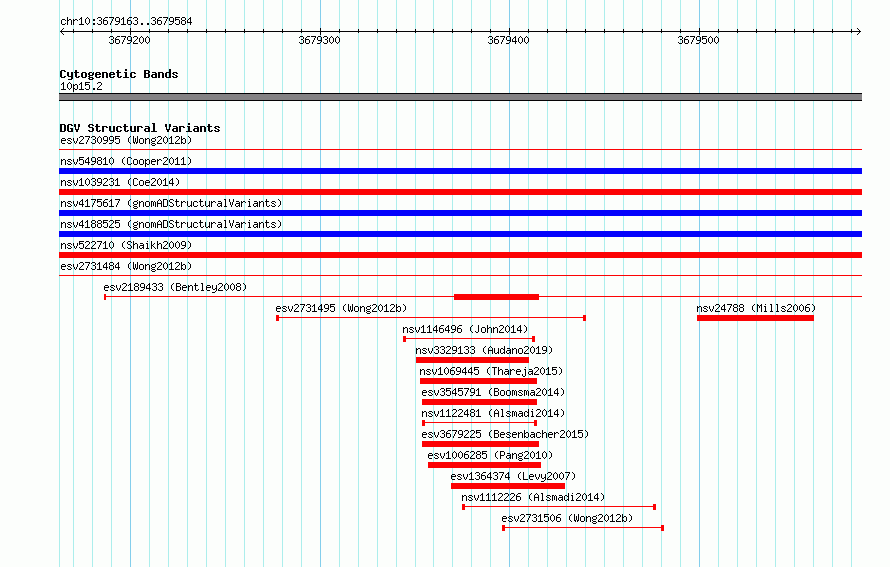
Task: Click the chr10:3679163..3679584 region label
Action: 126,21
